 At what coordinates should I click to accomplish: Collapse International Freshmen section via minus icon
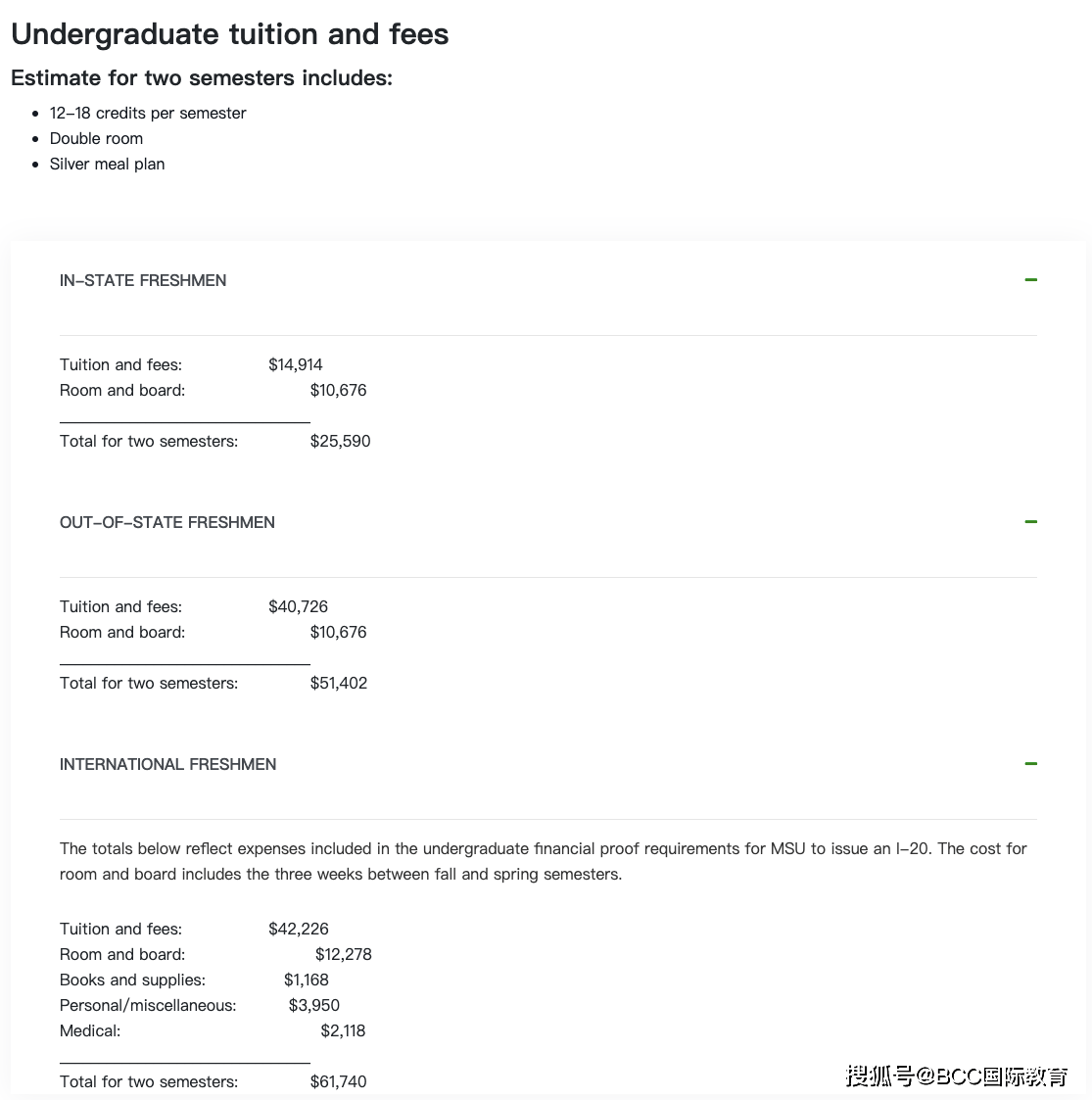click(x=1030, y=764)
